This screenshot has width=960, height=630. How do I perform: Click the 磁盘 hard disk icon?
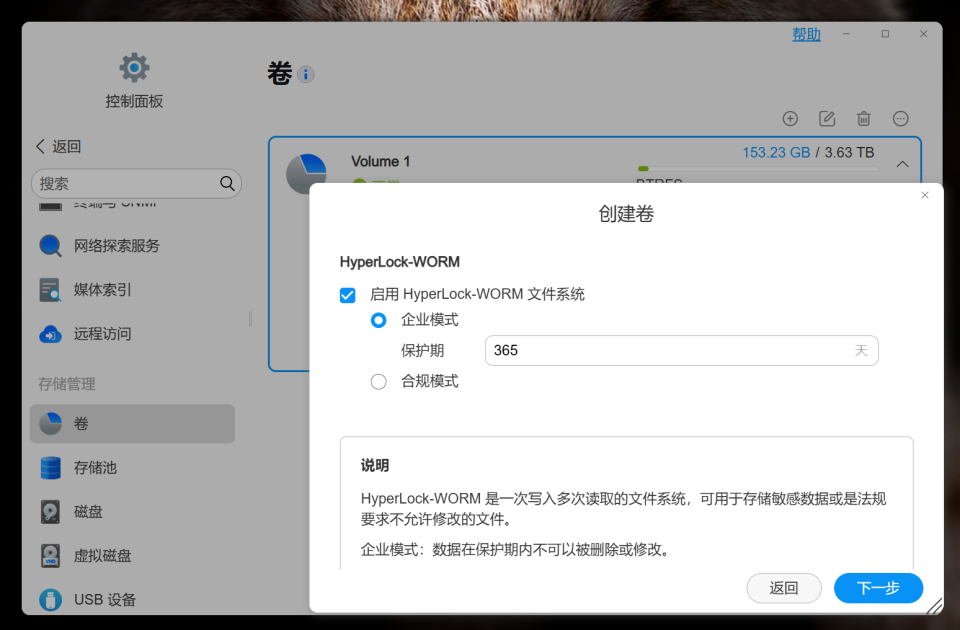coord(50,512)
